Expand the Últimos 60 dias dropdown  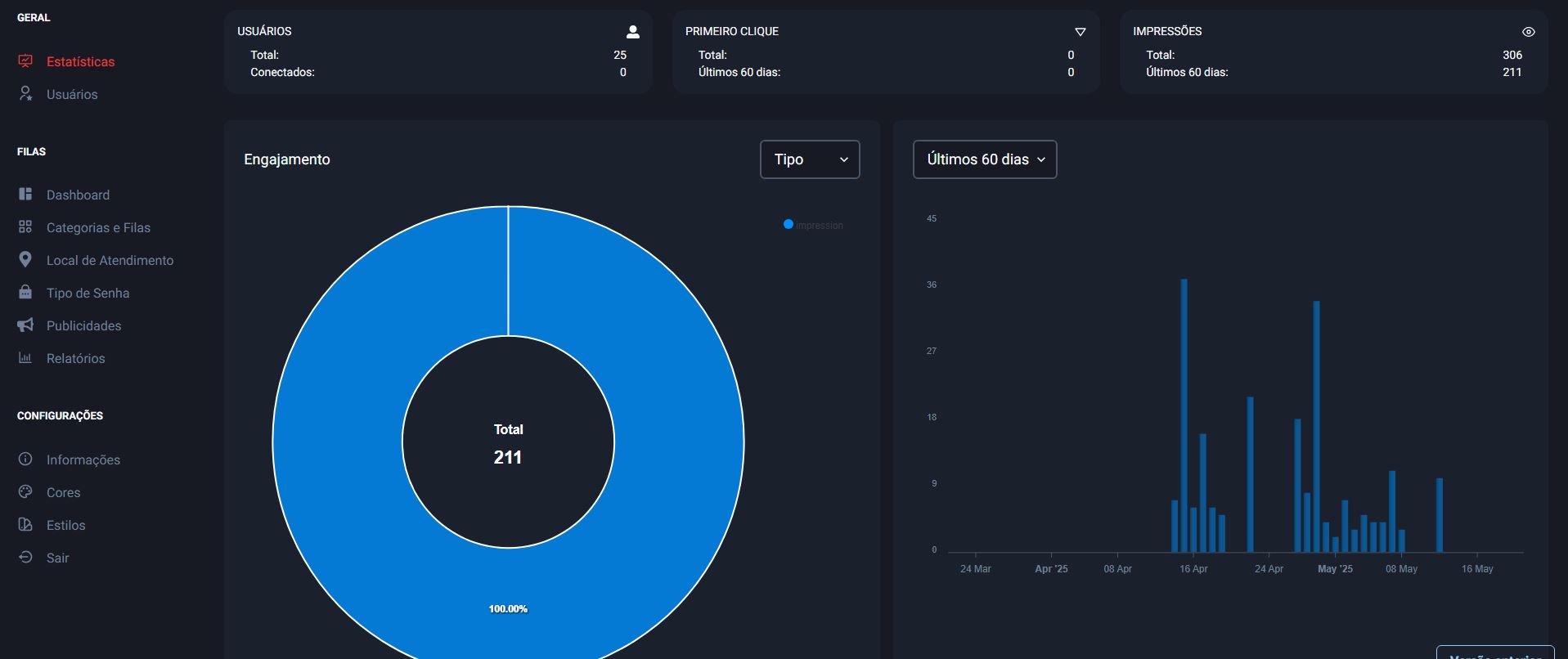[x=984, y=159]
